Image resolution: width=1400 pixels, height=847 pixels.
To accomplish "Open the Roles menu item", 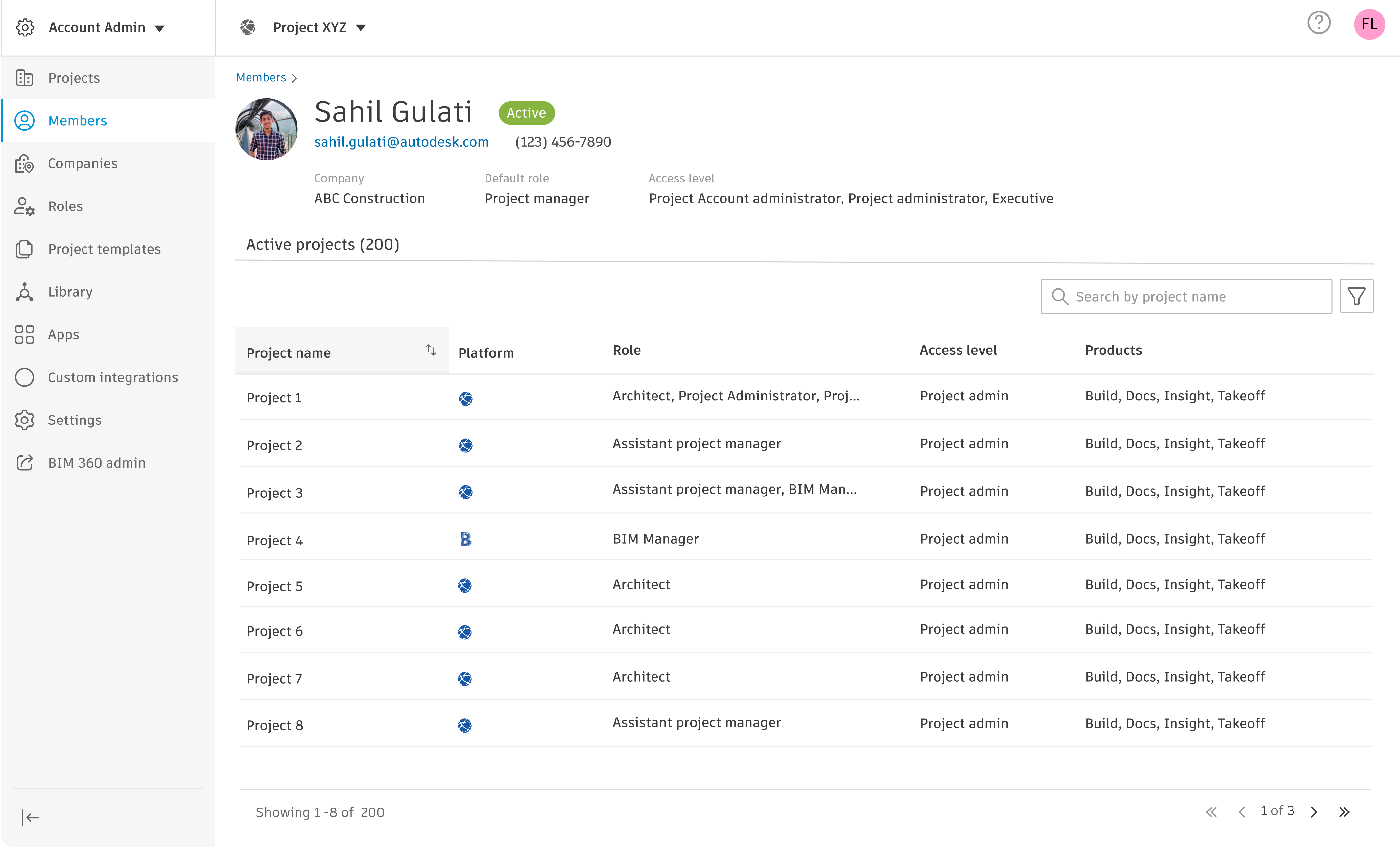I will pyautogui.click(x=65, y=206).
